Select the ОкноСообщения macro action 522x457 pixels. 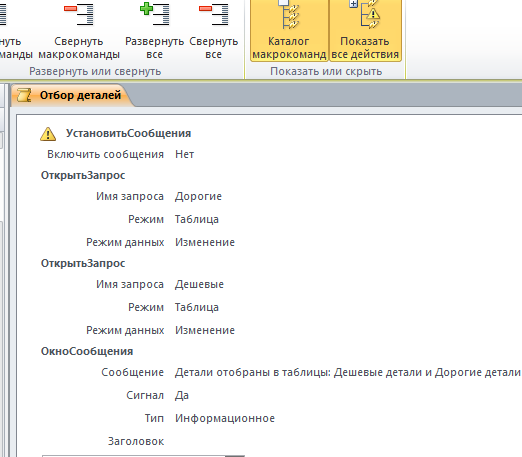coord(87,351)
